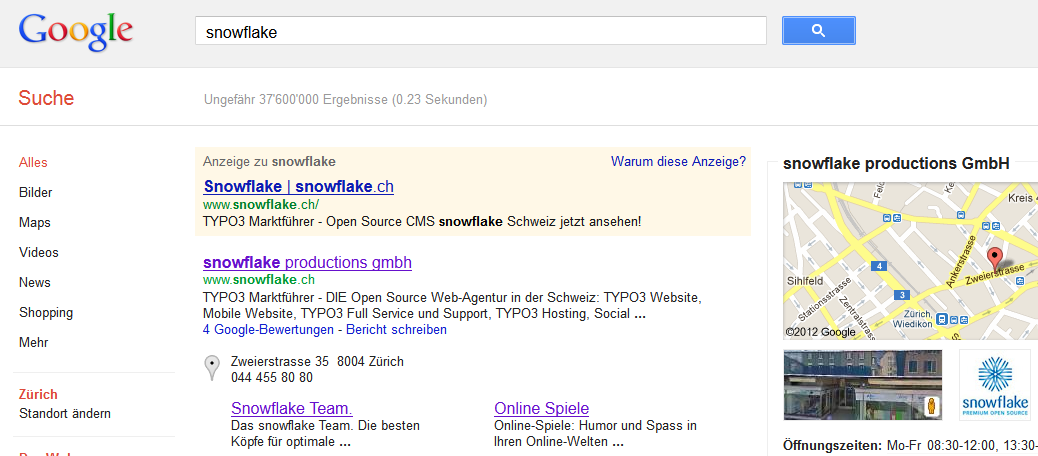
Task: Select the Bilder search category
Action: pyautogui.click(x=36, y=192)
